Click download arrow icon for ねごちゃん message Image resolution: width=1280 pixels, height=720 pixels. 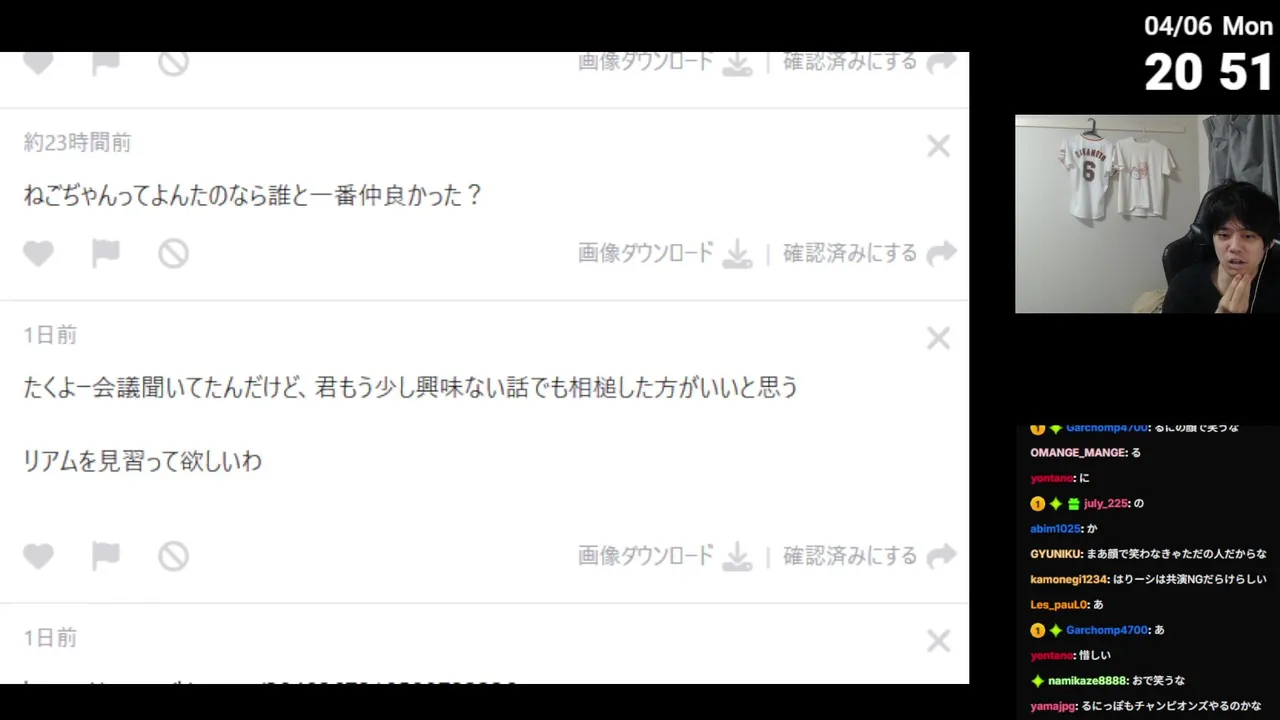click(x=737, y=254)
